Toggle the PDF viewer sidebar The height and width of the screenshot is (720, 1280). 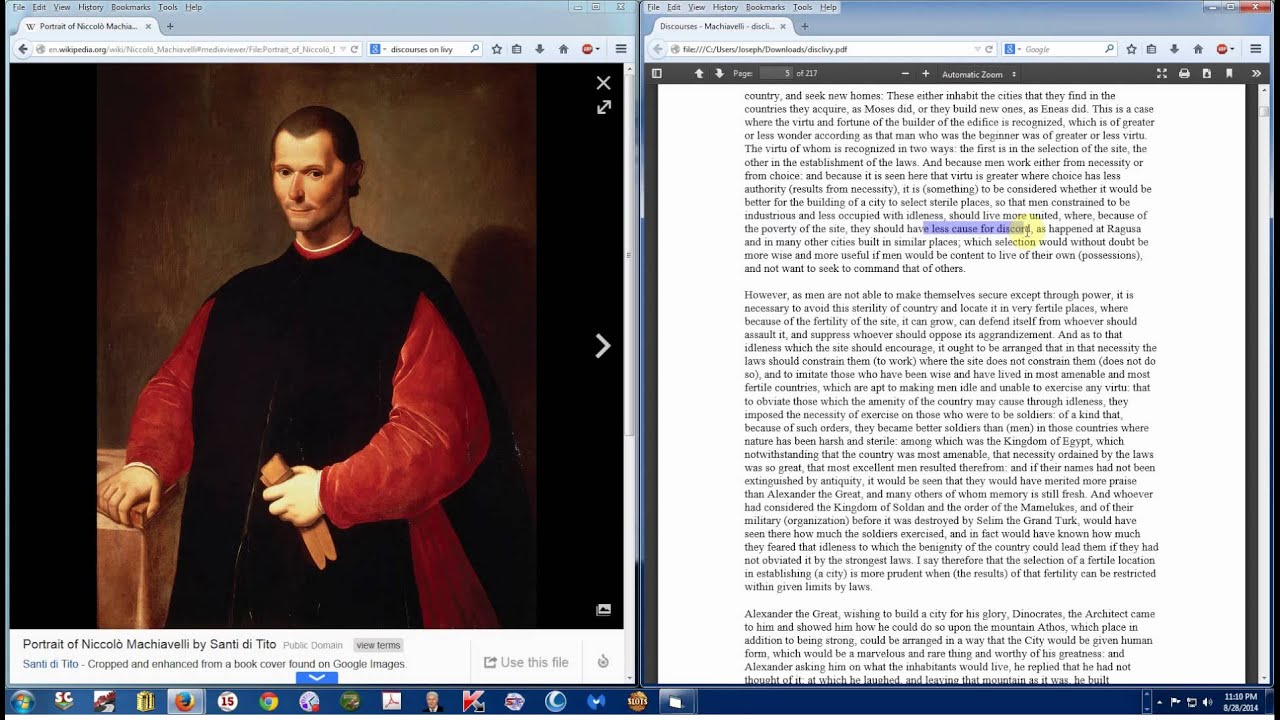coord(657,73)
